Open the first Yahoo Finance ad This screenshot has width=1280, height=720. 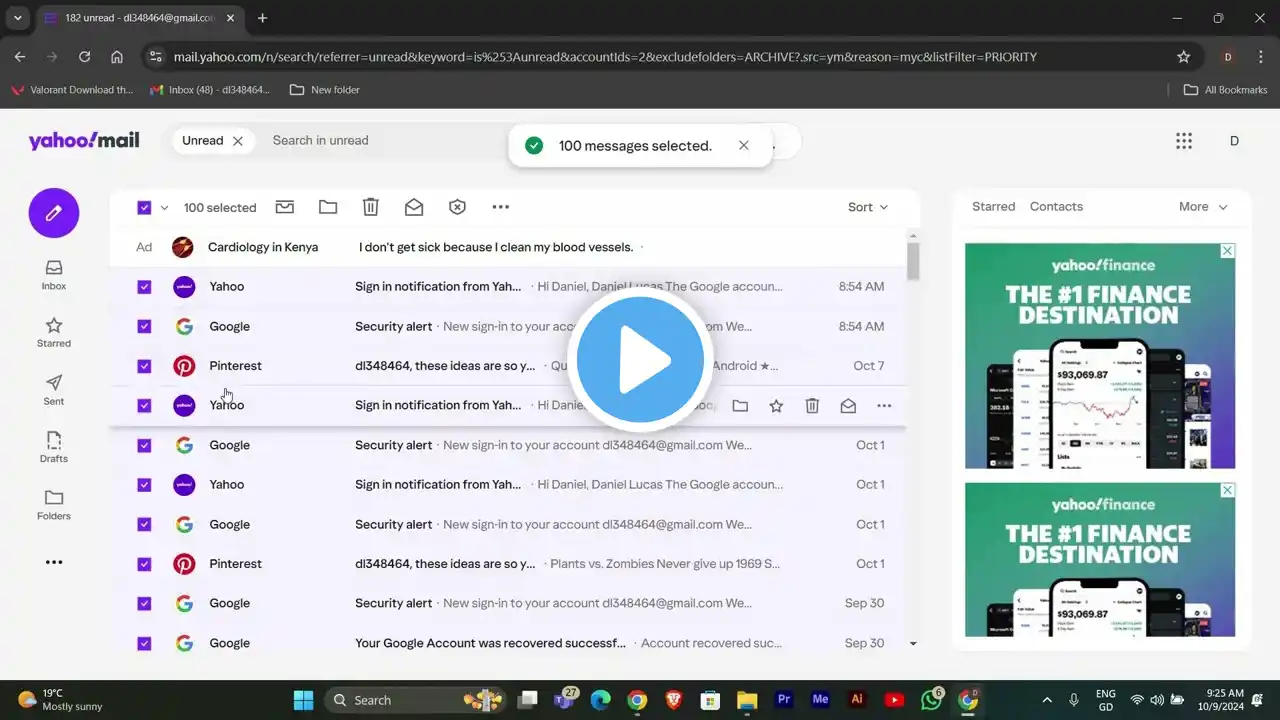[1100, 356]
